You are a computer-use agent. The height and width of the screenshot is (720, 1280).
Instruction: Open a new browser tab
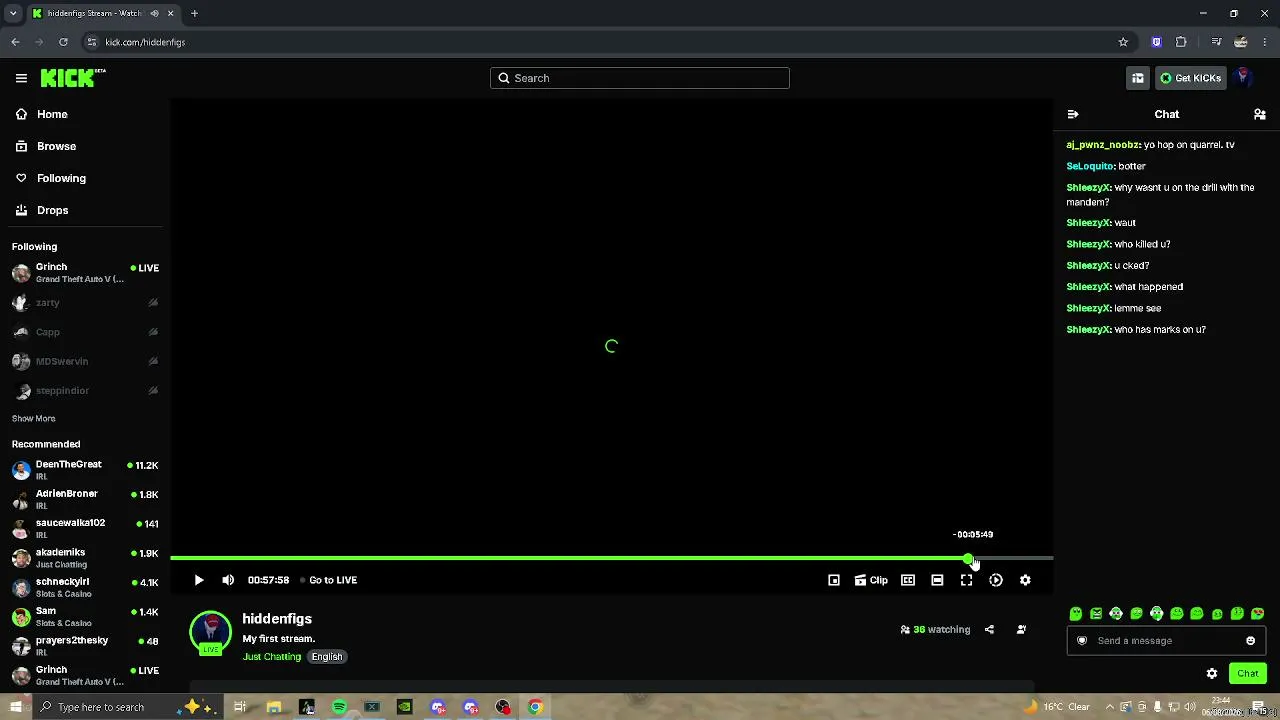pos(194,13)
